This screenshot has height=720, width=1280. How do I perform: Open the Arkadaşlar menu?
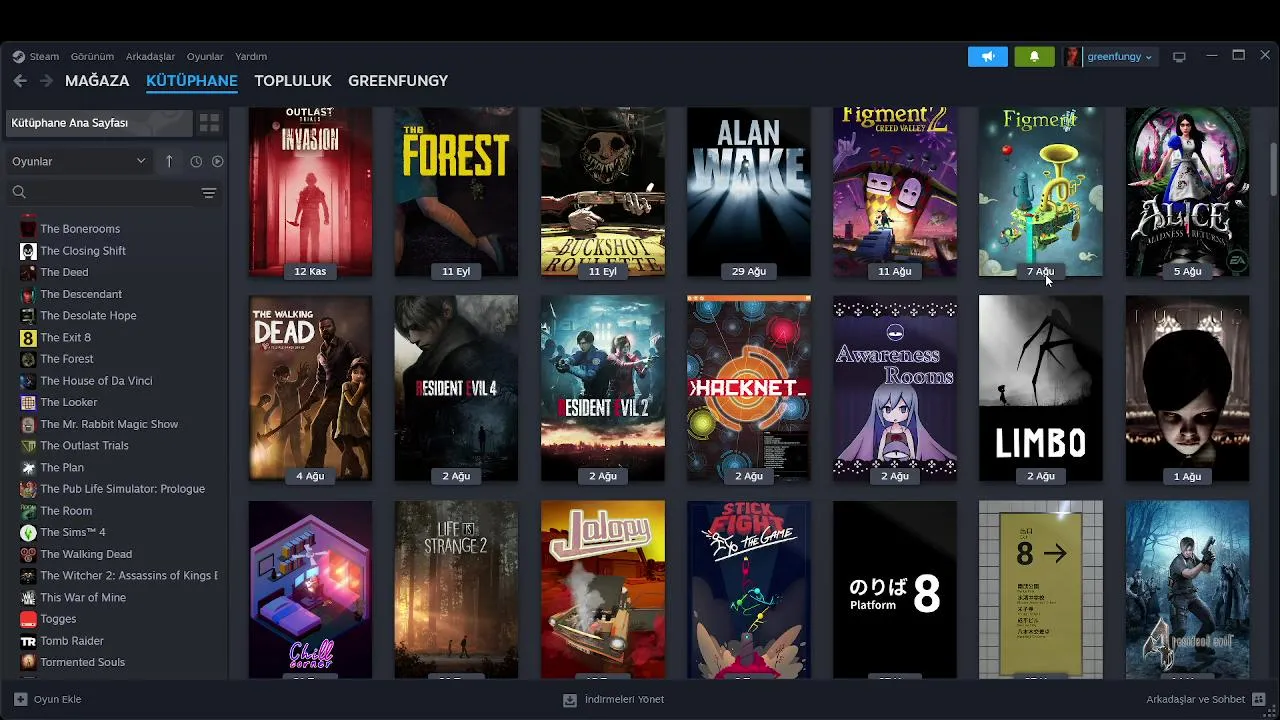[x=150, y=57]
